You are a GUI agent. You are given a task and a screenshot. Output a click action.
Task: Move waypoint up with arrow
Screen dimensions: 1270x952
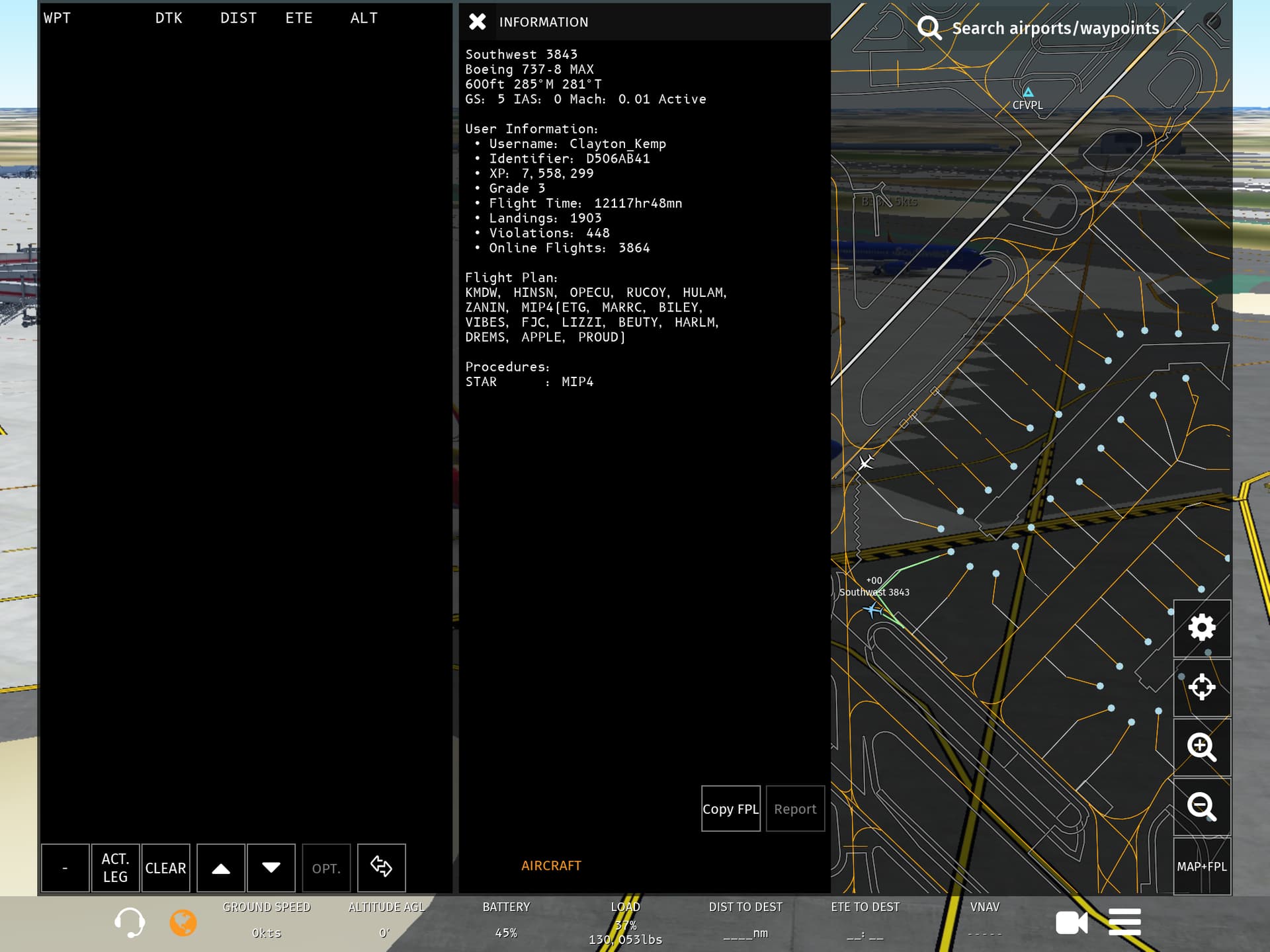tap(221, 867)
